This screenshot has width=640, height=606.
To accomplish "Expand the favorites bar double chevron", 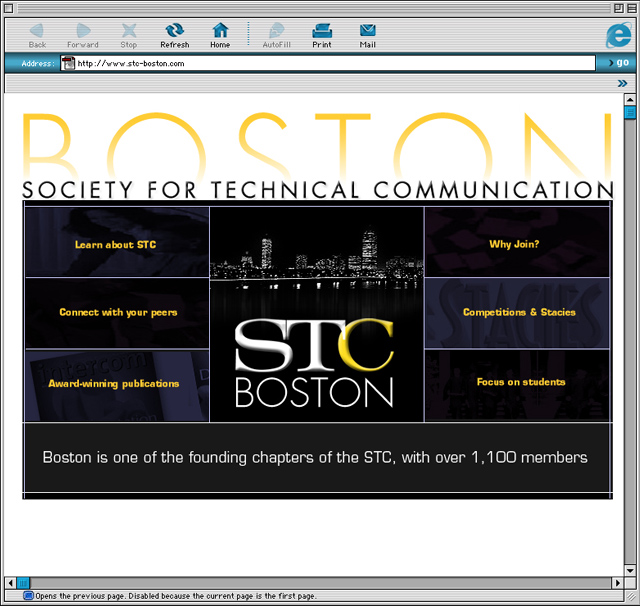I will (x=622, y=84).
